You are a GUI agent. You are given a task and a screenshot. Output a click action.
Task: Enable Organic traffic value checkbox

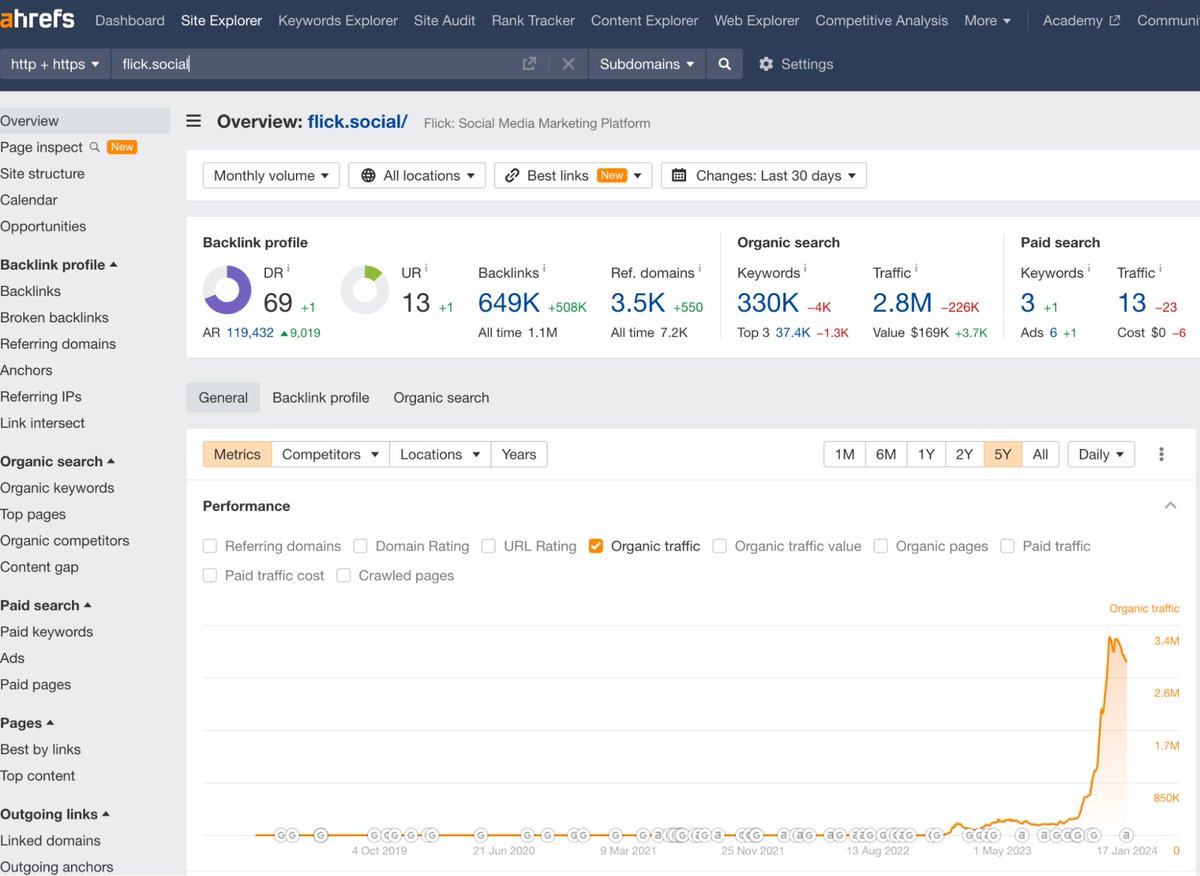719,546
